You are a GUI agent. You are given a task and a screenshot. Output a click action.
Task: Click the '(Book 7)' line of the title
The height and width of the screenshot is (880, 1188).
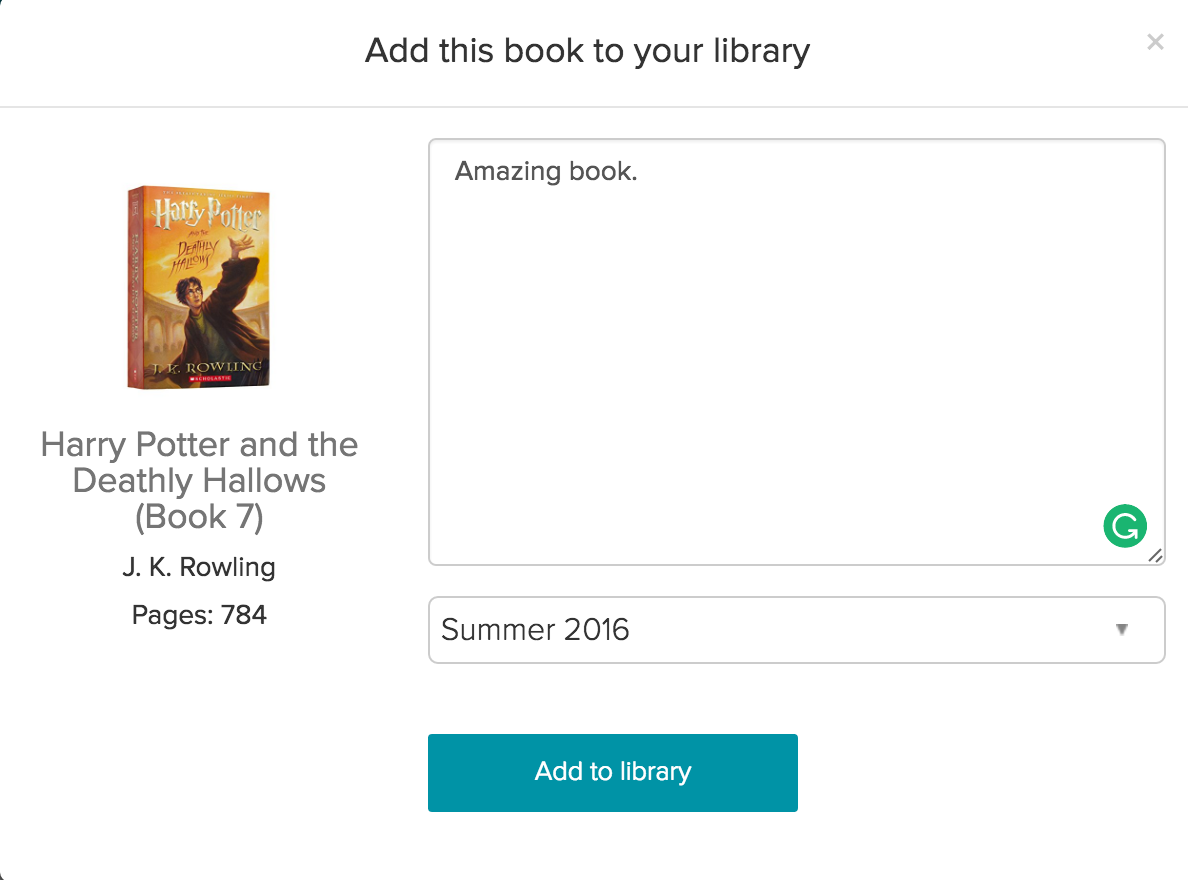pos(199,517)
